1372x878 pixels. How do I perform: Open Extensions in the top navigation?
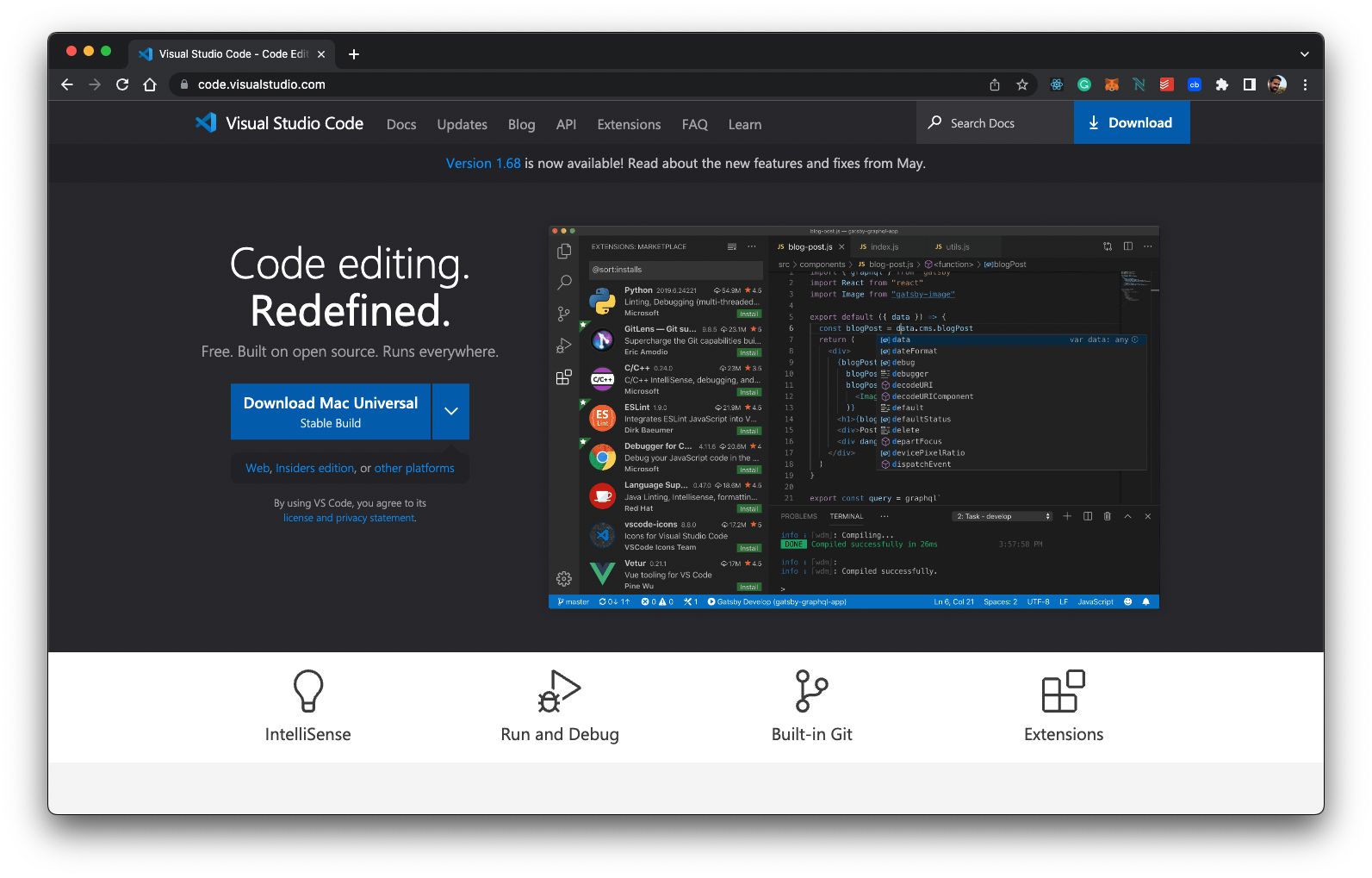[x=629, y=124]
